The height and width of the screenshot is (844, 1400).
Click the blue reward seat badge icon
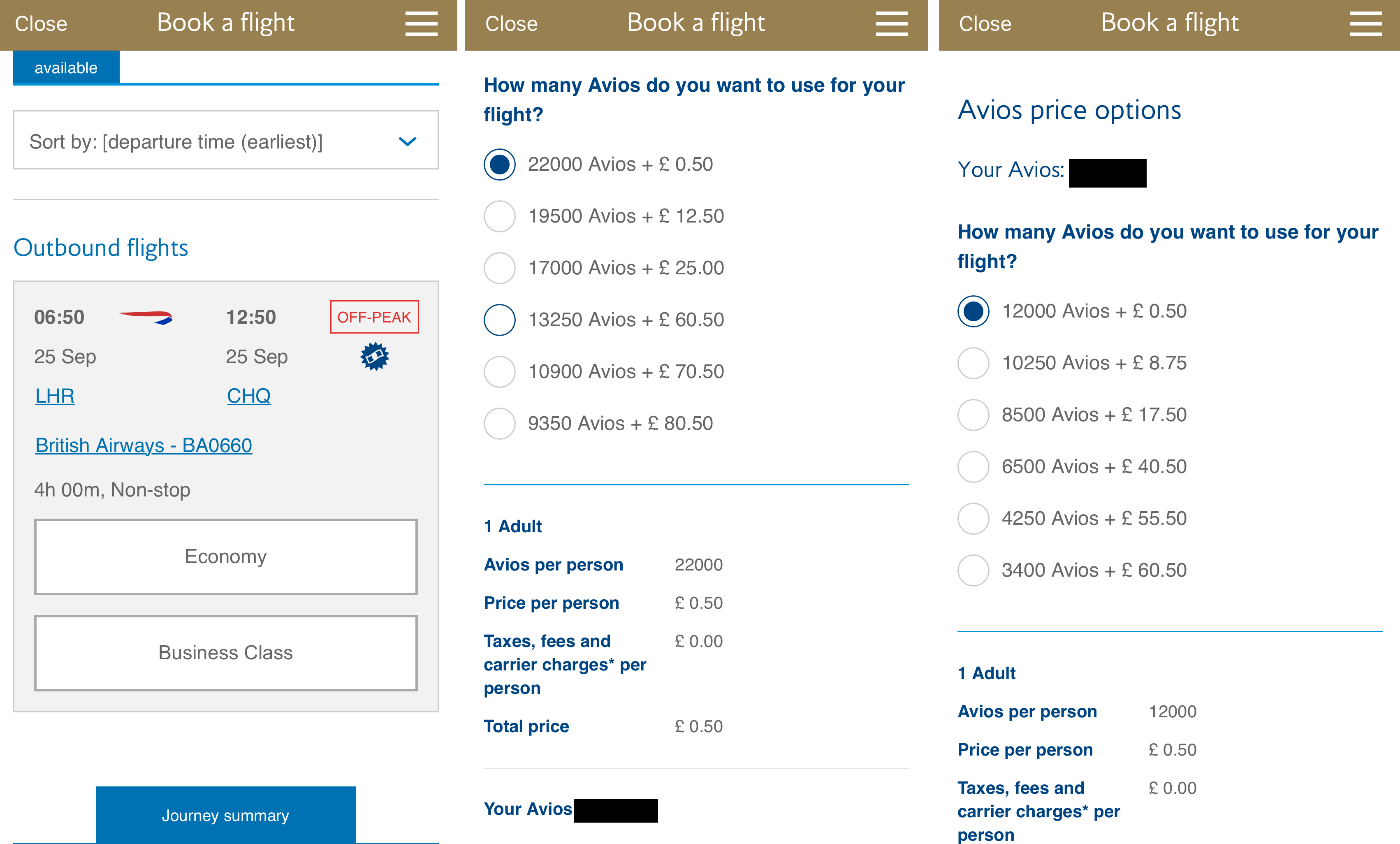[x=374, y=356]
